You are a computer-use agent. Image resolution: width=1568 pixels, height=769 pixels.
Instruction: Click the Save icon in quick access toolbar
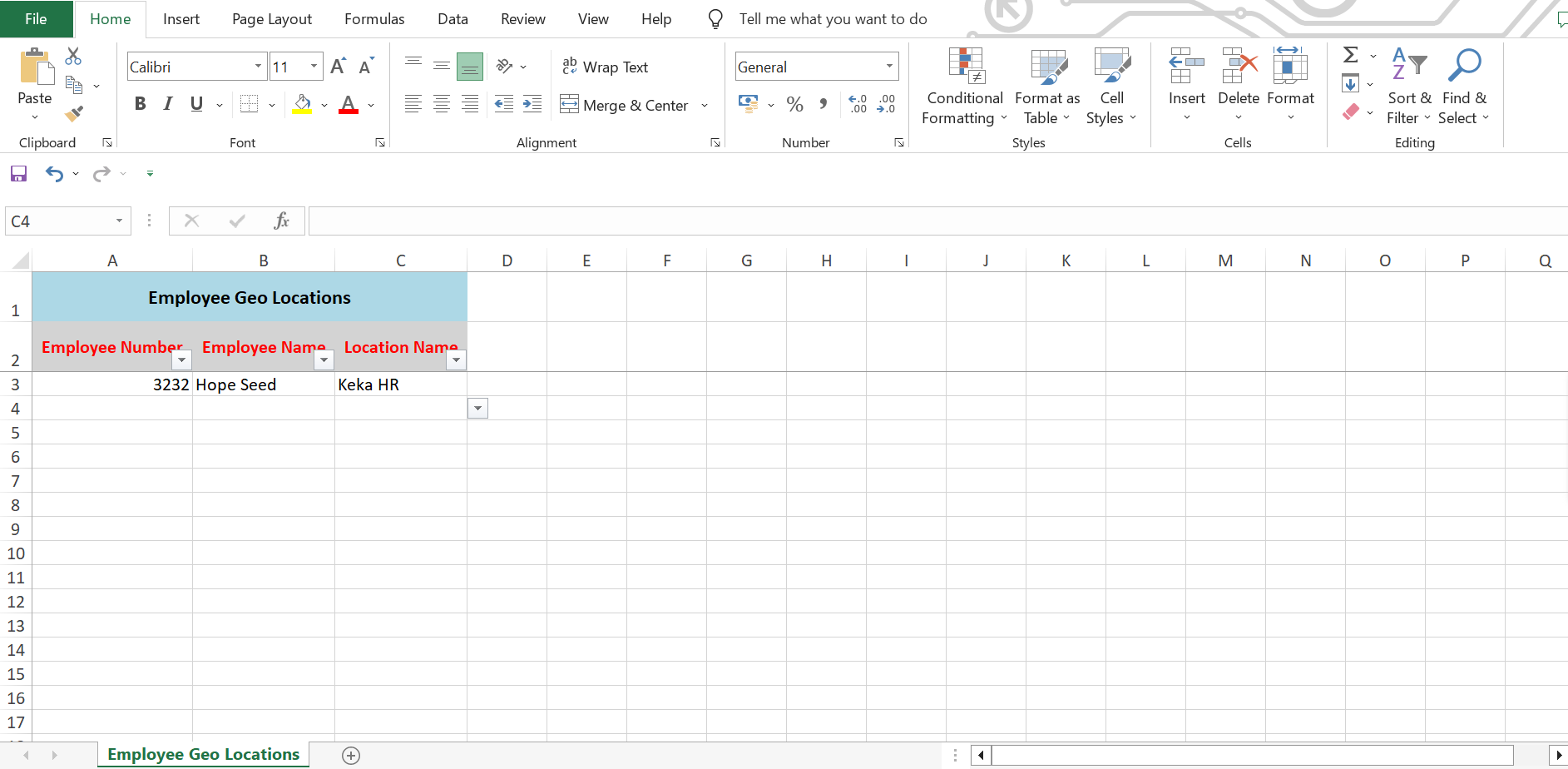[18, 174]
